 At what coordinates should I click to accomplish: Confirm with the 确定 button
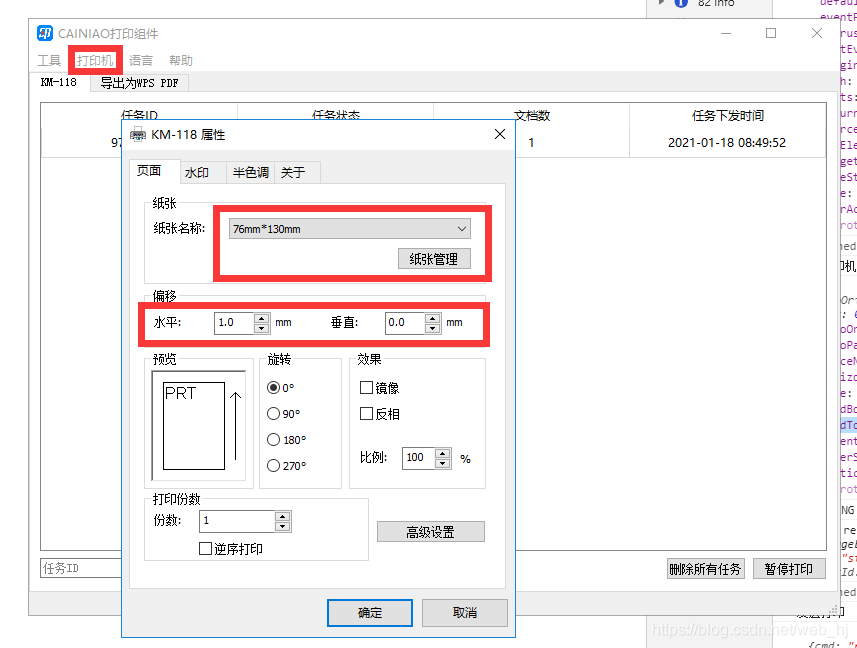click(370, 613)
